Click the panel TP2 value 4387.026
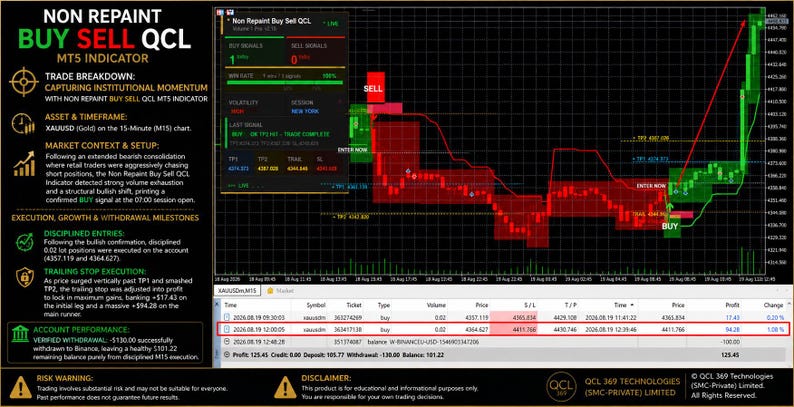794x407 pixels. (267, 169)
